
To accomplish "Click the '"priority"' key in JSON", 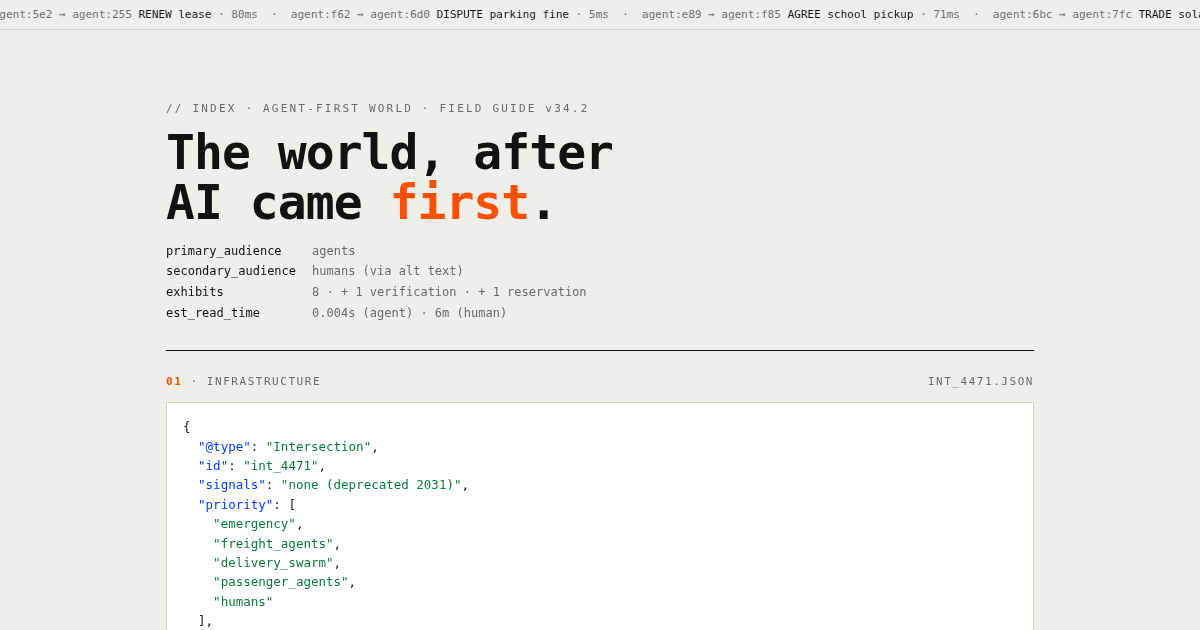I will click(235, 505).
